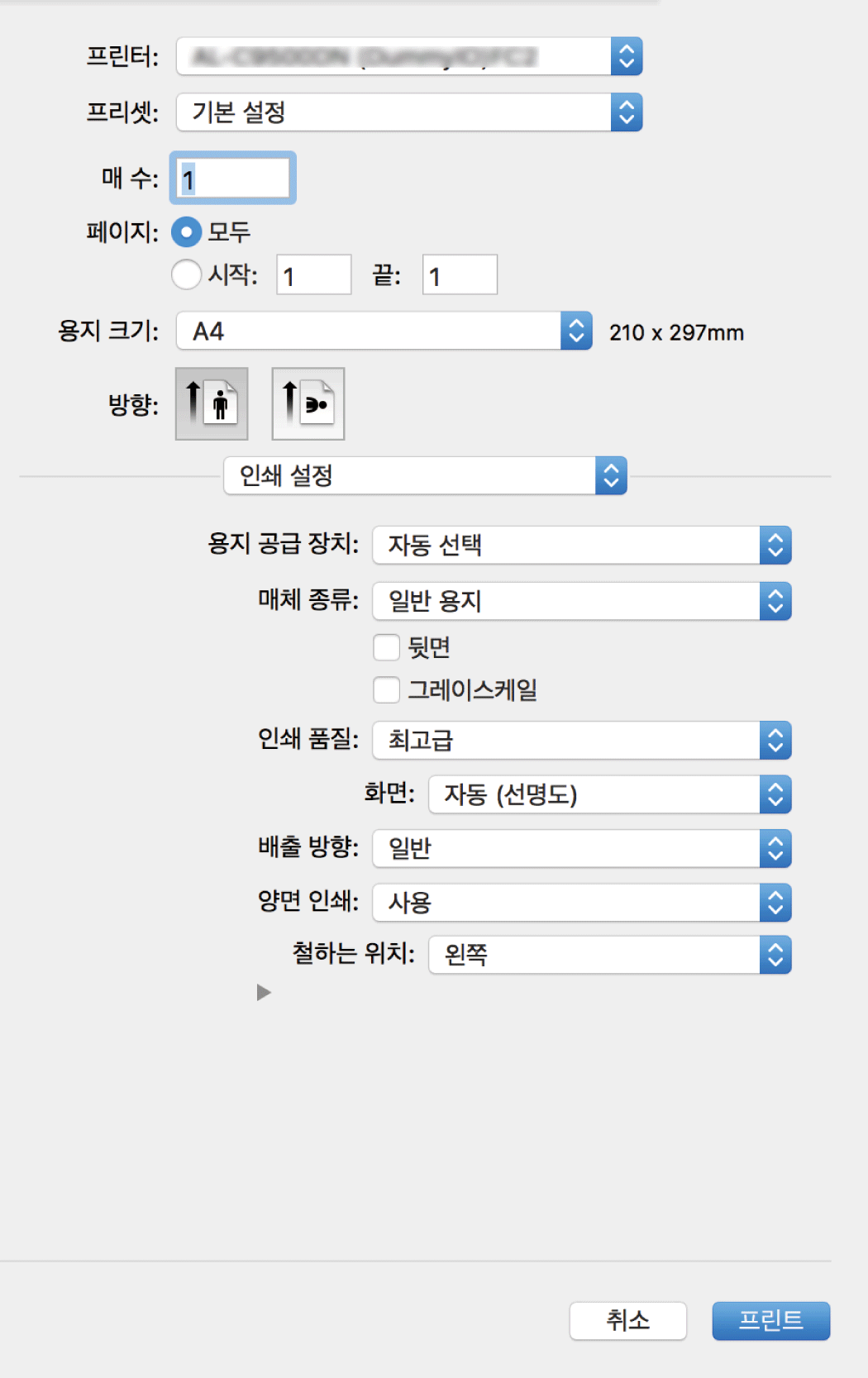
Task: Enable the 뒷면 checkbox
Action: click(x=386, y=647)
